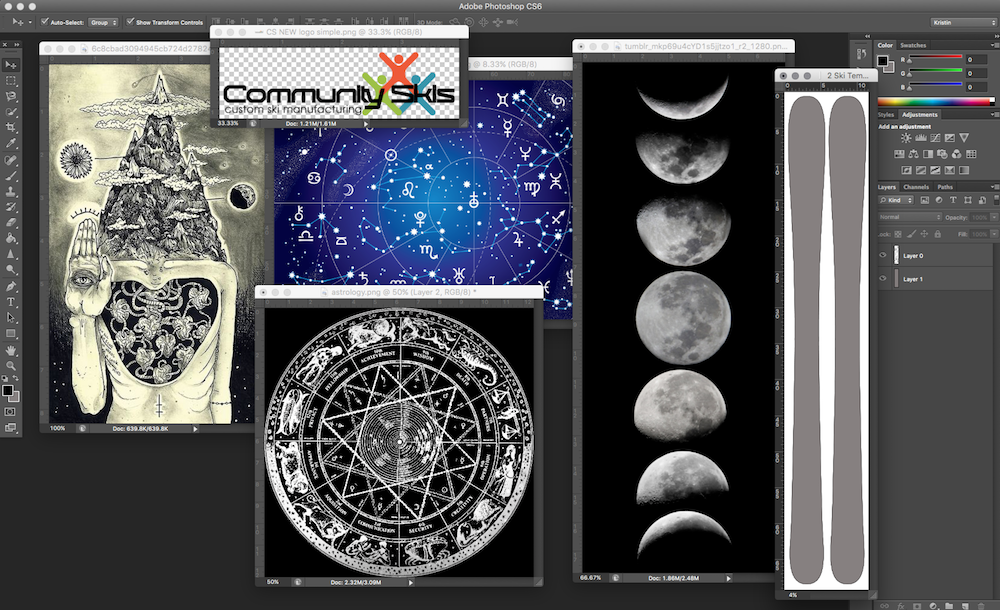Add a Black & White adjustment
This screenshot has height=610, width=1000.
928,154
